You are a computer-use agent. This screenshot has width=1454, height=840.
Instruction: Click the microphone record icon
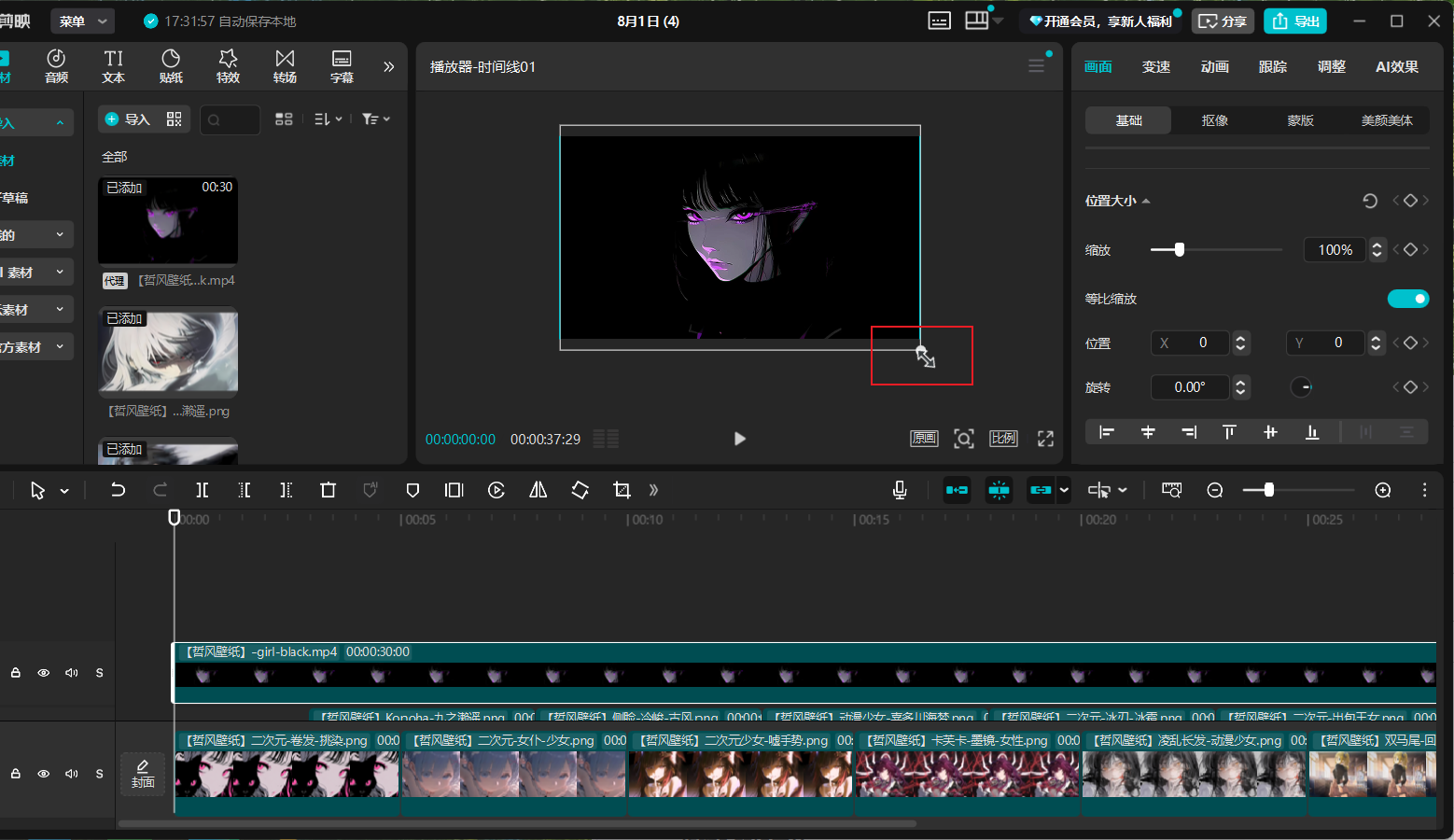900,490
